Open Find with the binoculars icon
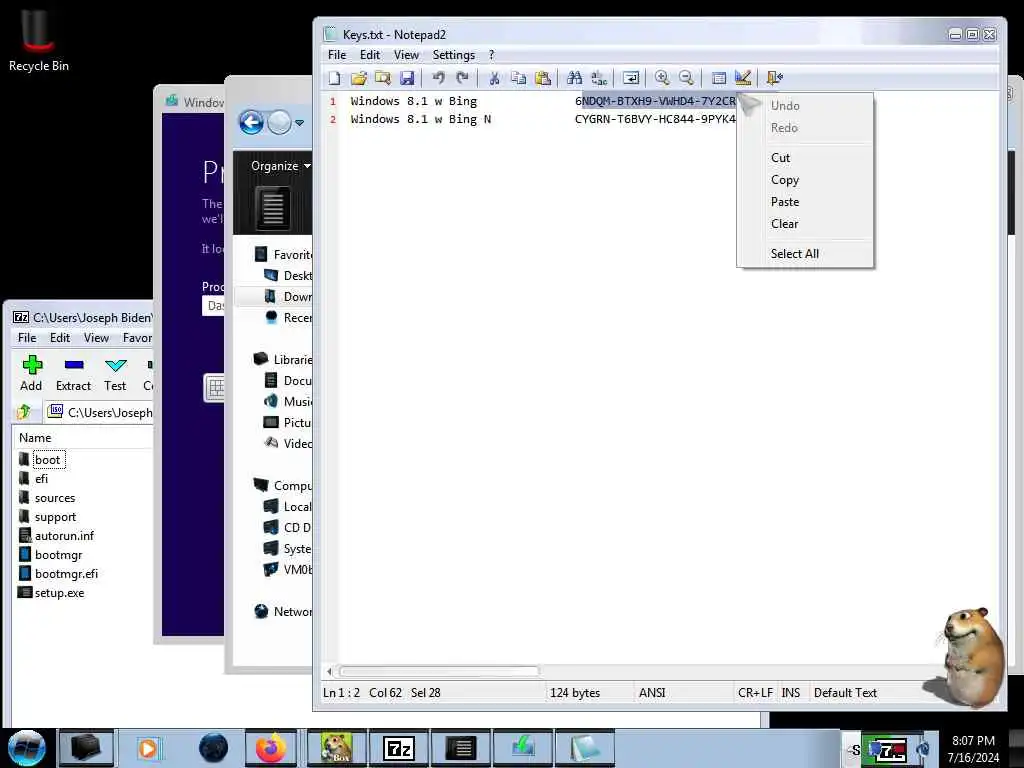1024x768 pixels. tap(574, 78)
